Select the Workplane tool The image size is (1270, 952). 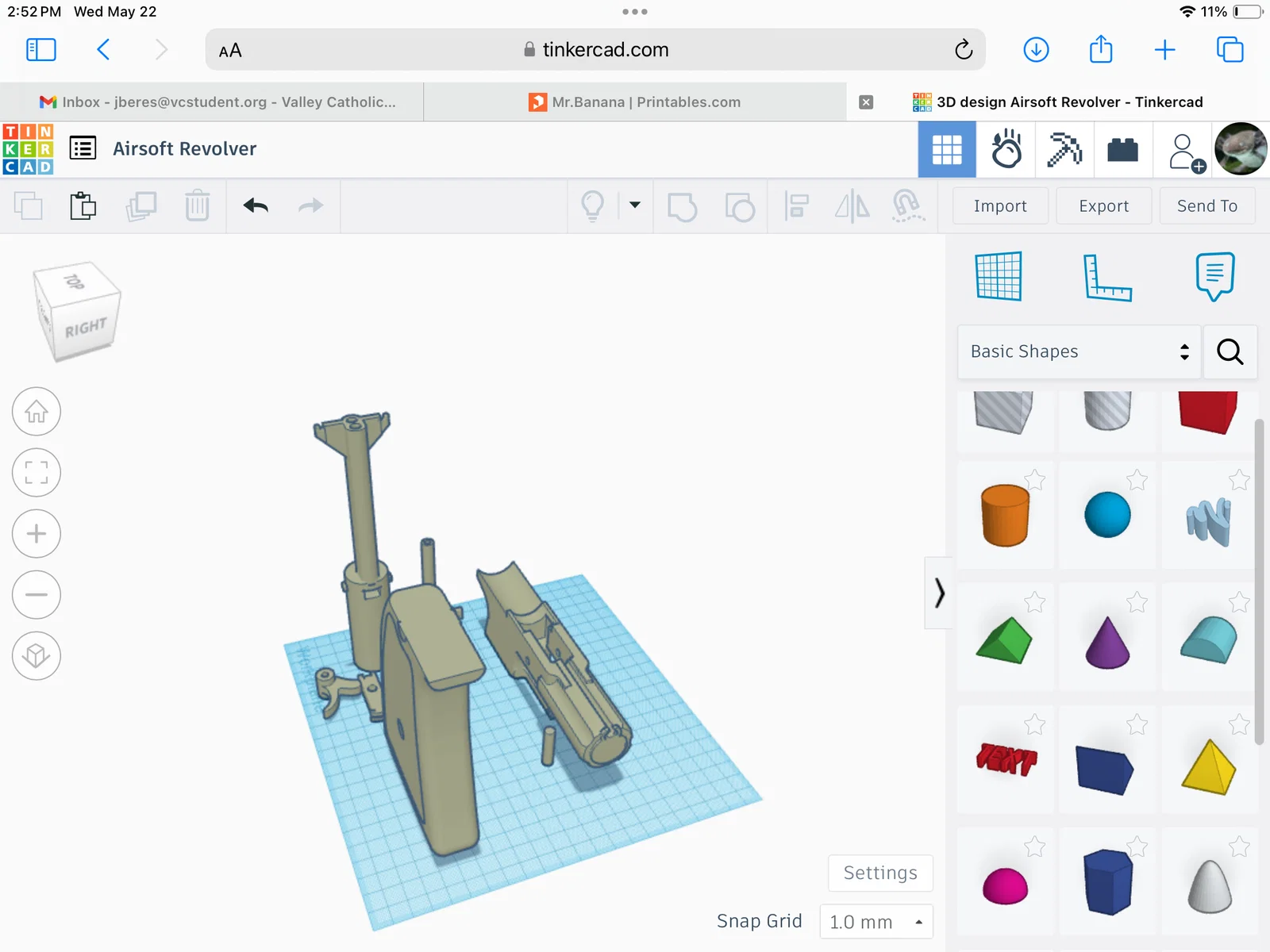point(999,276)
